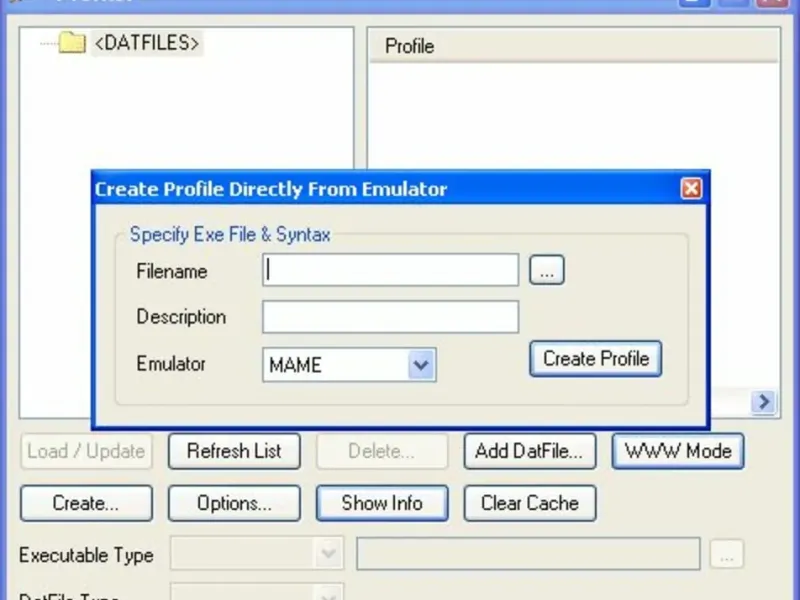800x600 pixels.
Task: Open the Emulator MAME dropdown
Action: [349, 365]
